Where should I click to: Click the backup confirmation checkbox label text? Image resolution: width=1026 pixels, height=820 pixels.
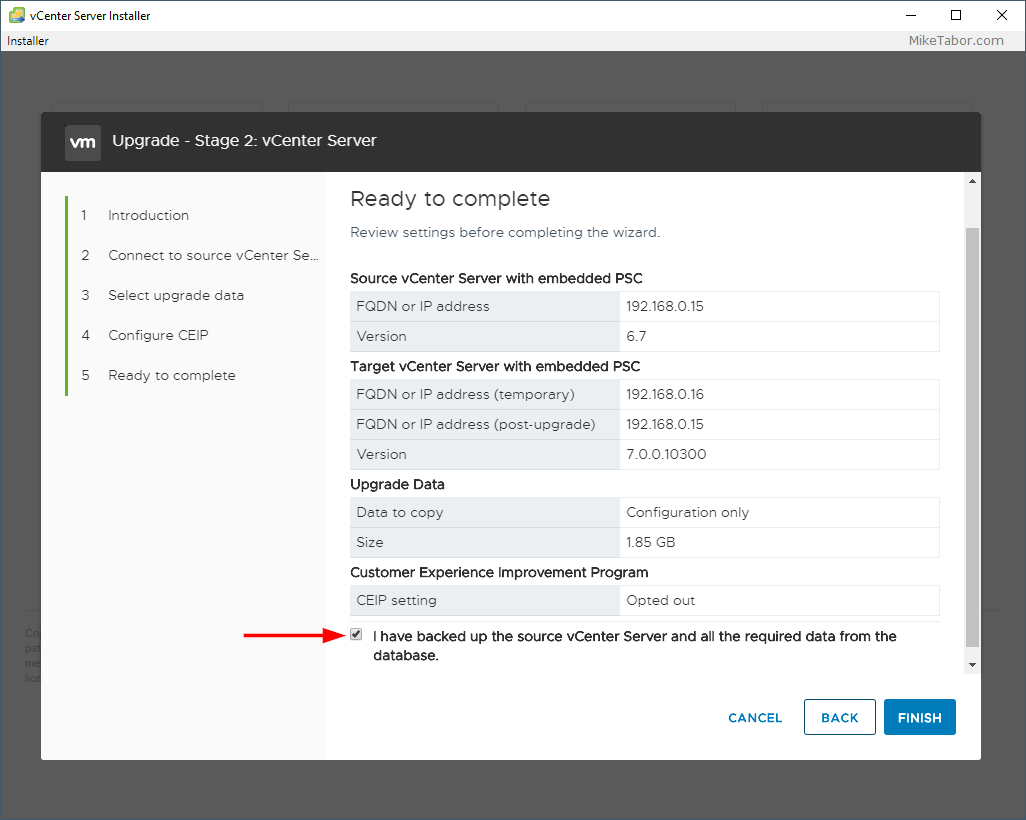coord(635,645)
